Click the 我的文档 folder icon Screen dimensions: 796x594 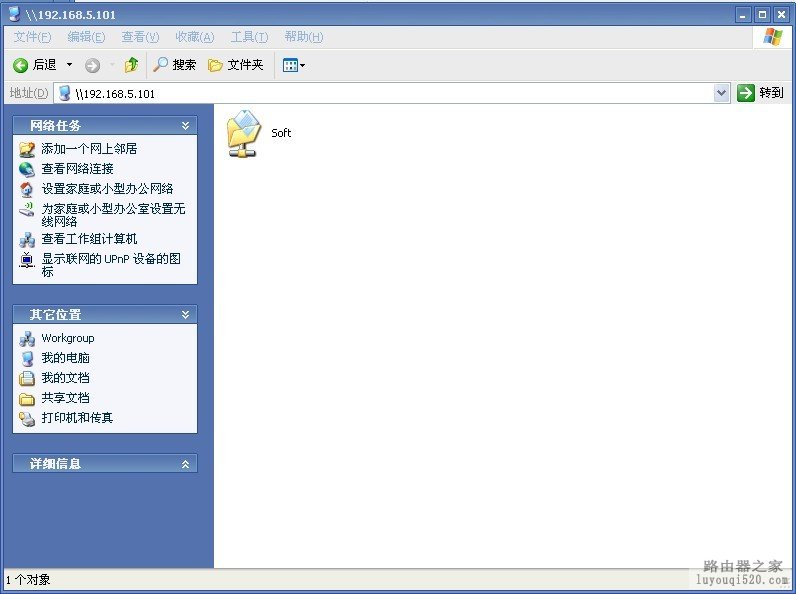point(26,378)
